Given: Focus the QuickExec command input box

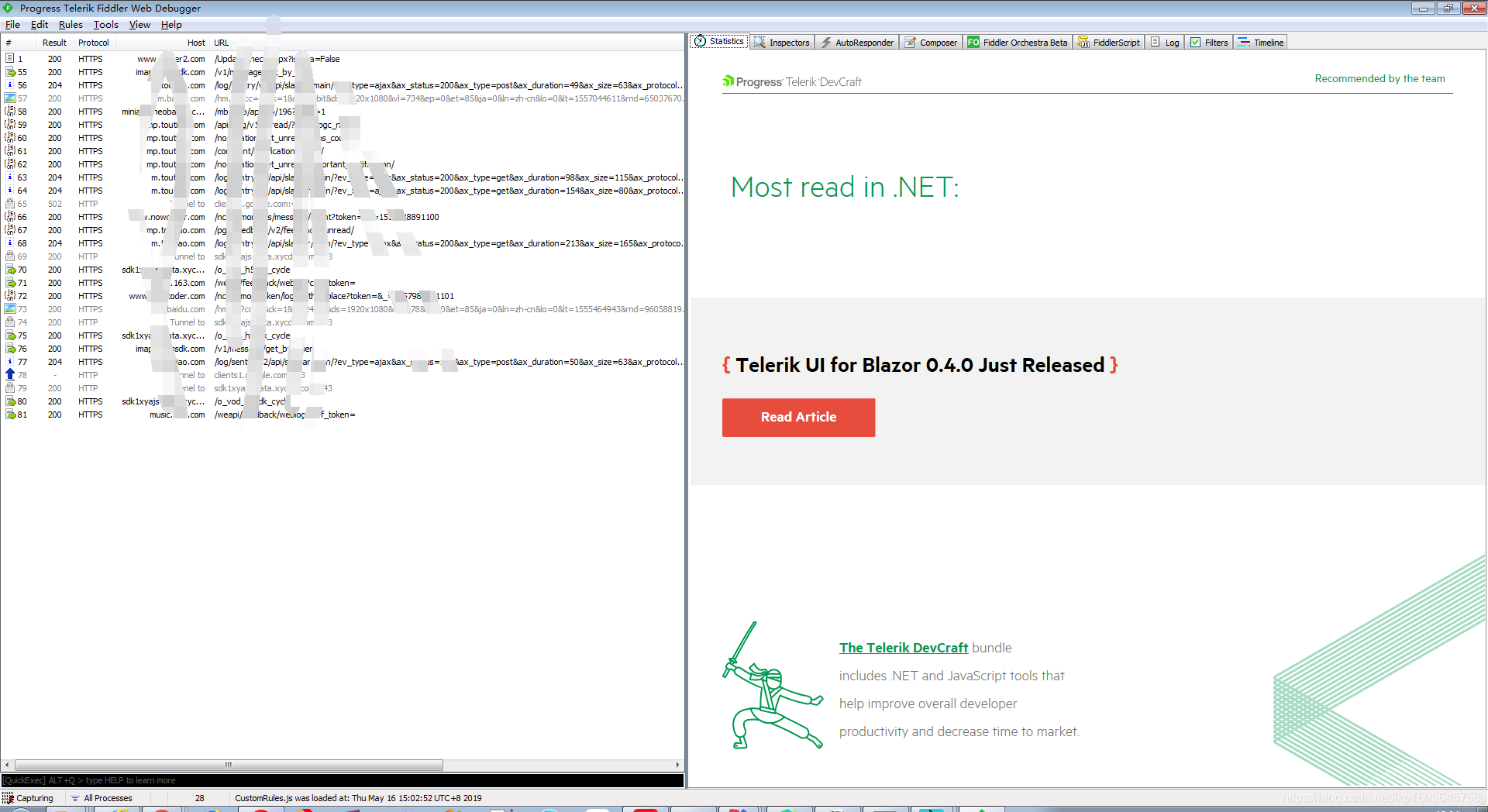Looking at the screenshot, I should coord(342,780).
